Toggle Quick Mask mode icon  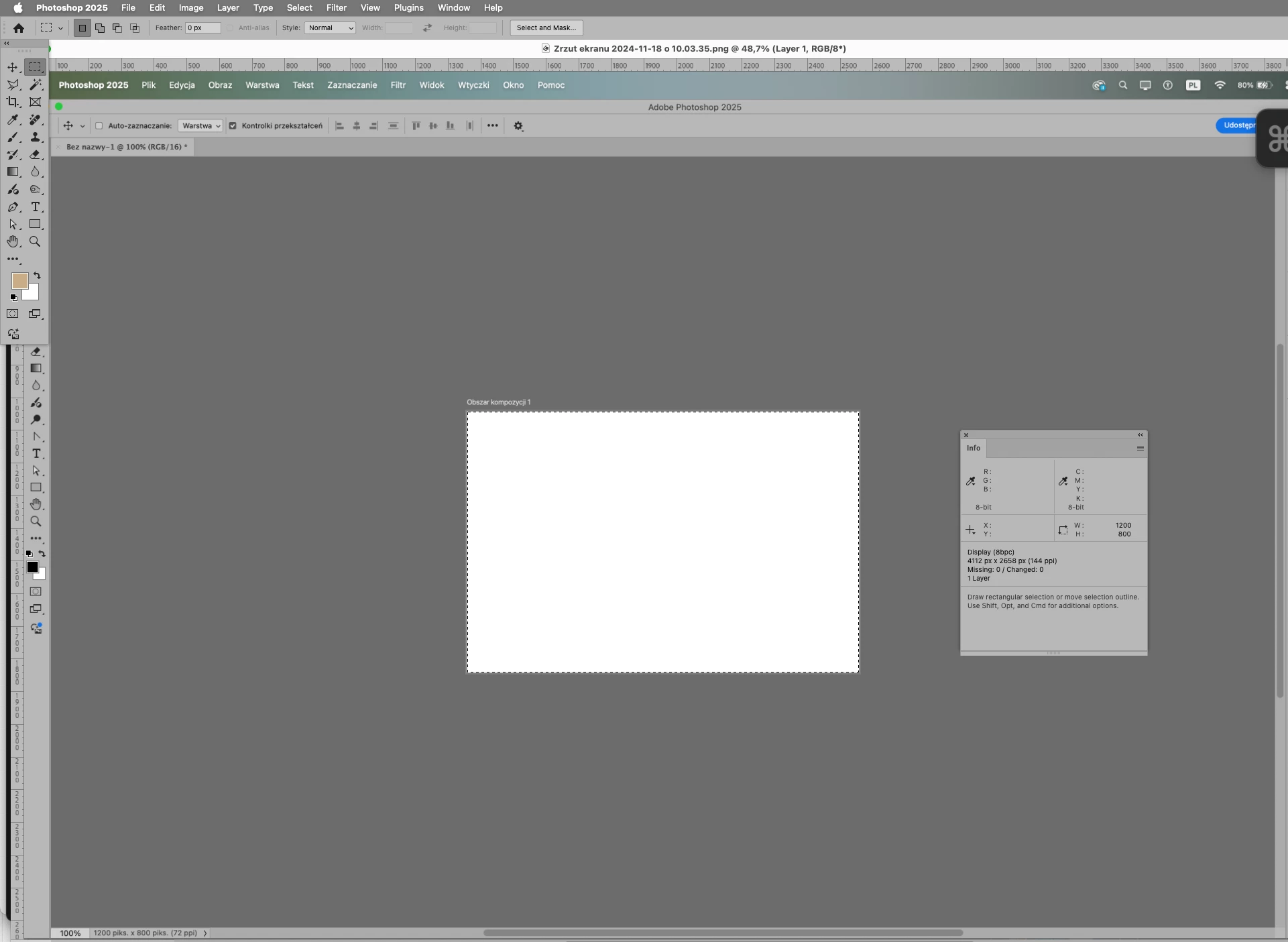coord(13,314)
